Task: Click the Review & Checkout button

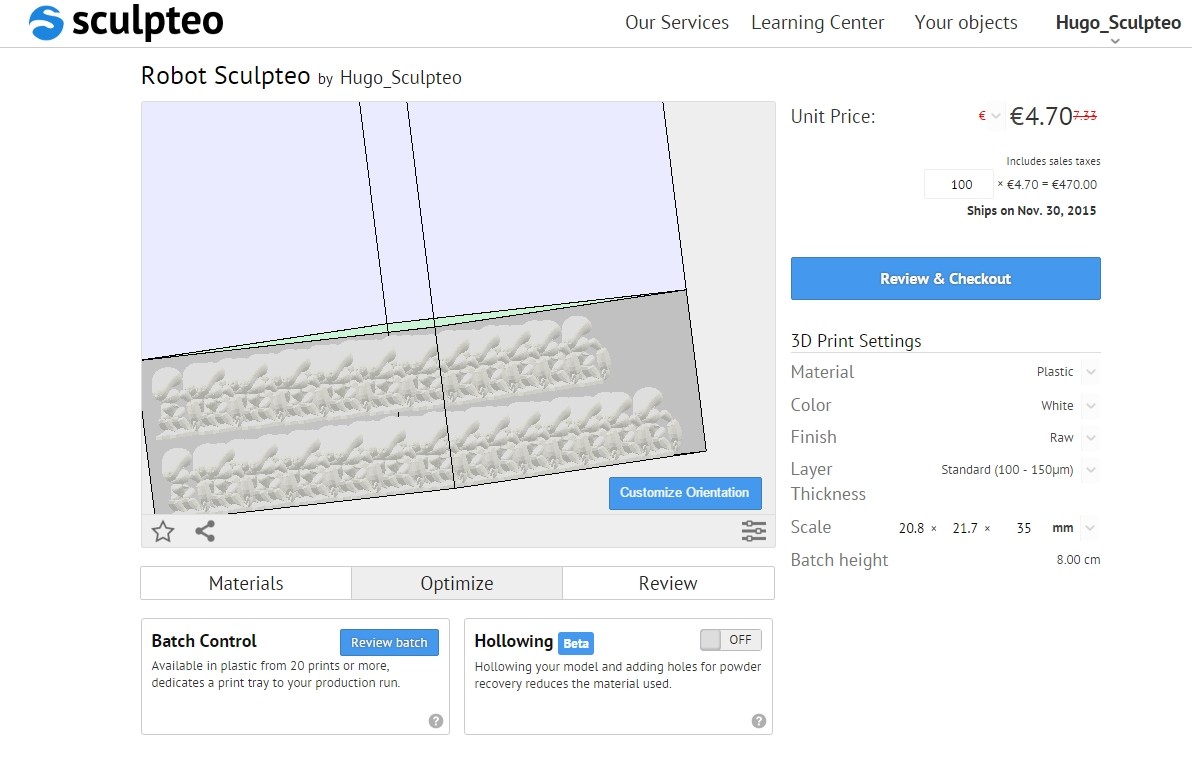Action: tap(946, 278)
